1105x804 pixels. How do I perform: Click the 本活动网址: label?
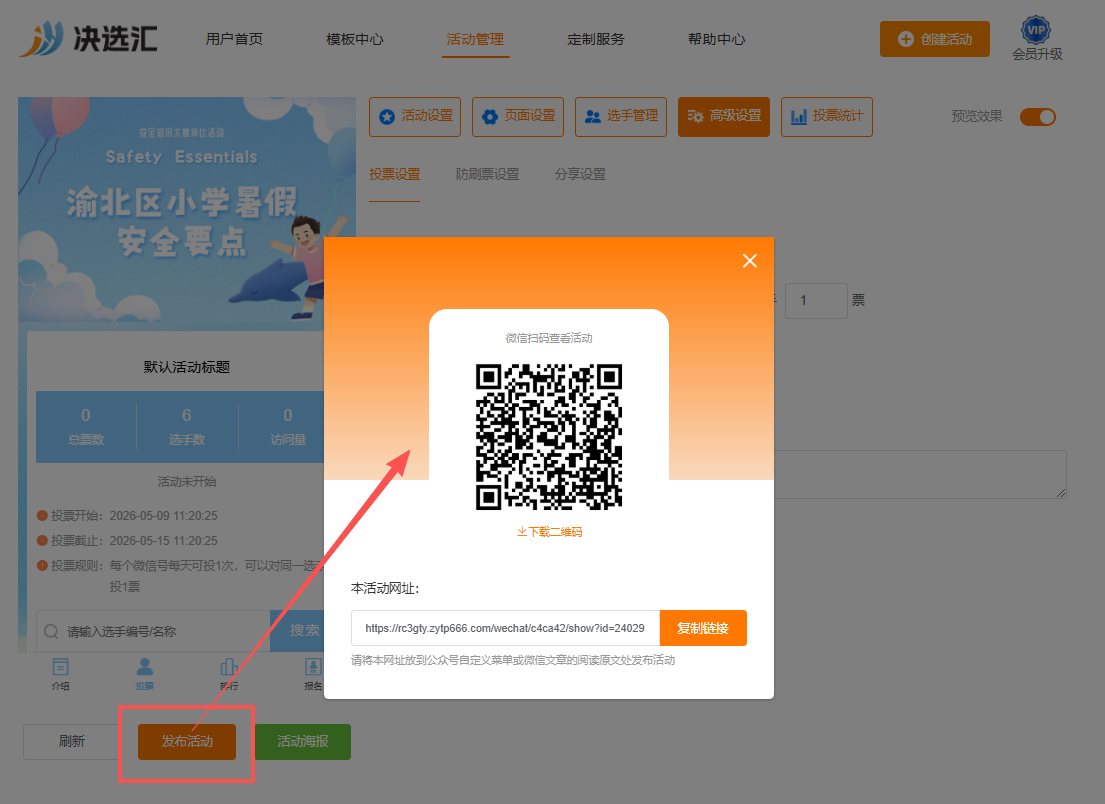[x=385, y=588]
